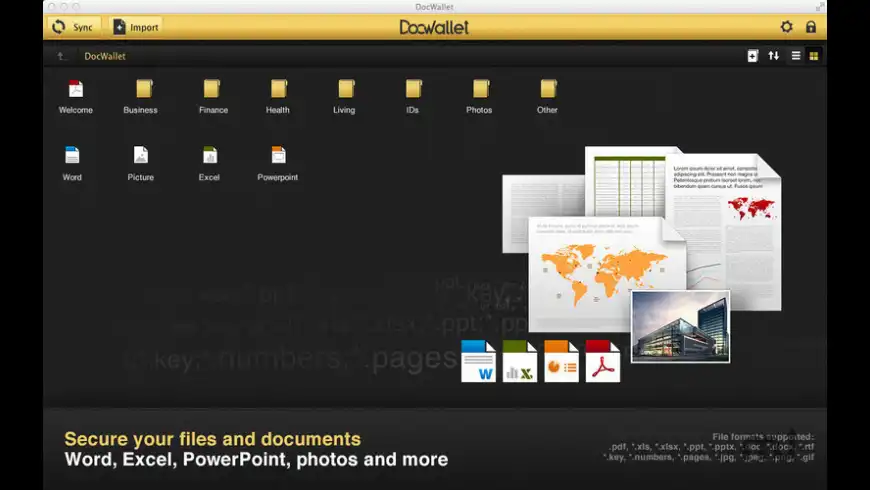Screen dimensions: 870x490
Task: Click the green Excel format icon
Action: tap(520, 361)
